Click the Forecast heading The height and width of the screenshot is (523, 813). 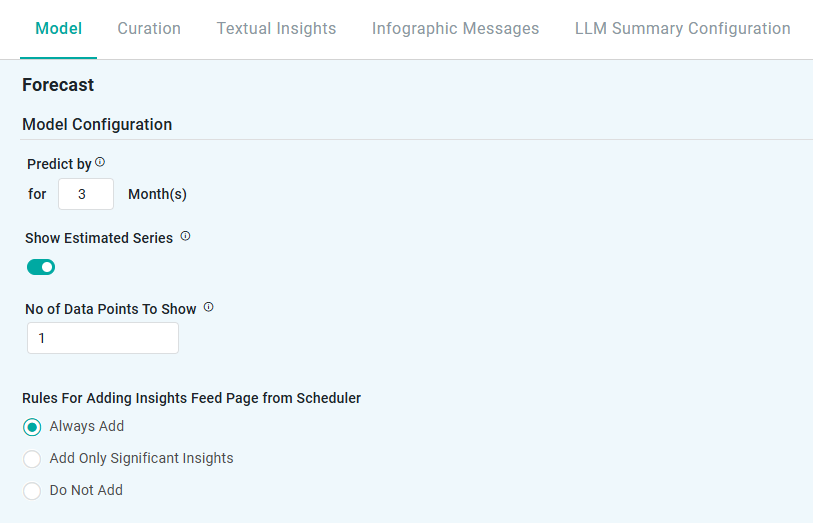point(58,85)
